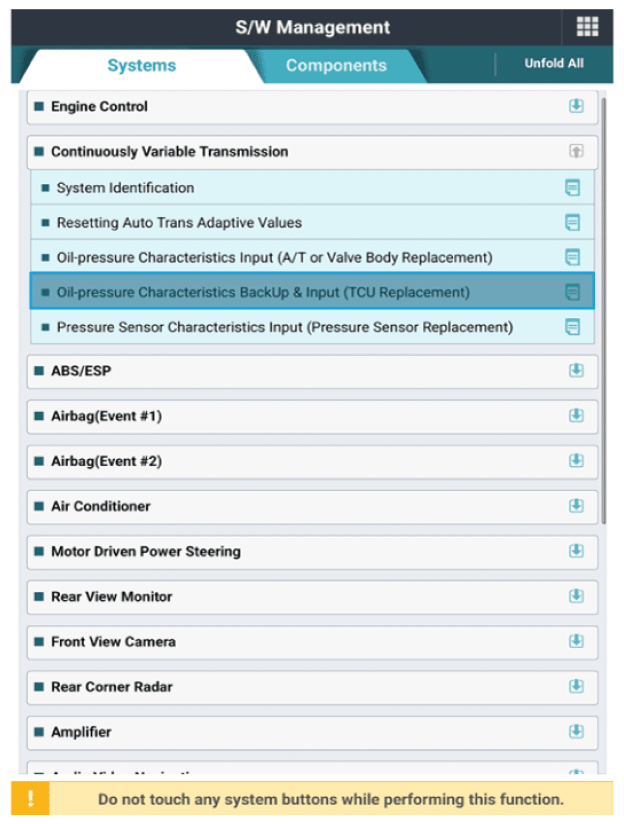
Task: Open document icon for TCU Replacement item
Action: point(572,292)
